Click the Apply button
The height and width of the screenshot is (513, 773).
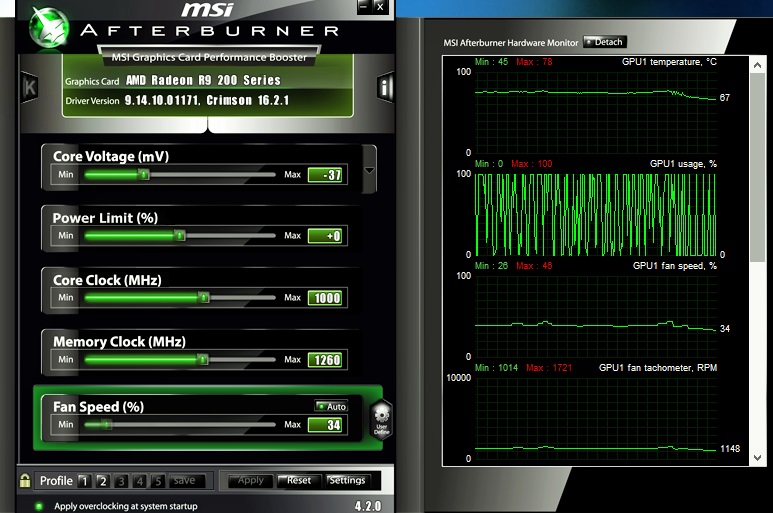pyautogui.click(x=250, y=480)
